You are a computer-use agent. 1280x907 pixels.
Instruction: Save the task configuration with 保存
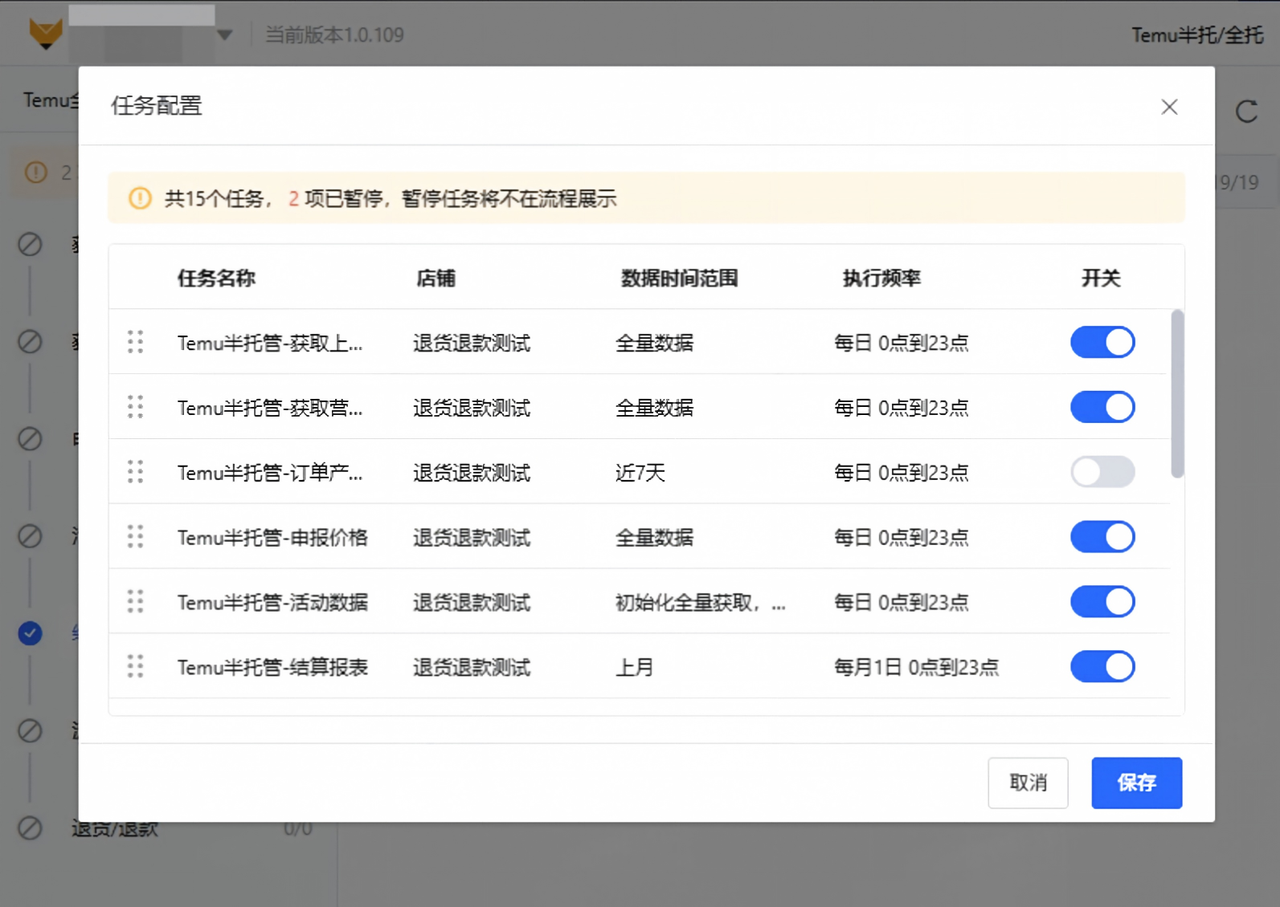tap(1137, 783)
